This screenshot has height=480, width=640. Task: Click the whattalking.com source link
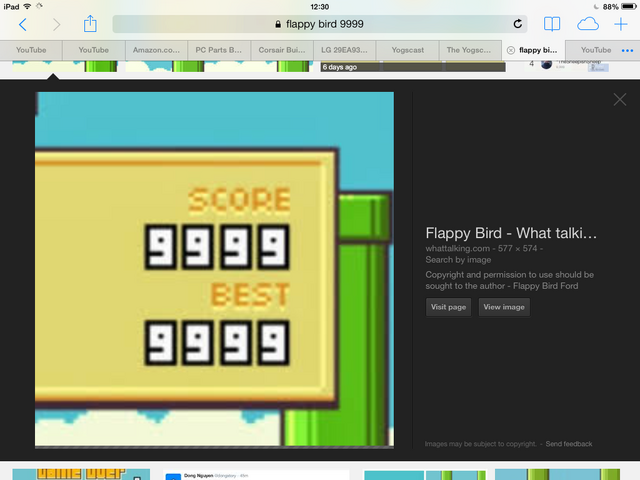coord(458,248)
